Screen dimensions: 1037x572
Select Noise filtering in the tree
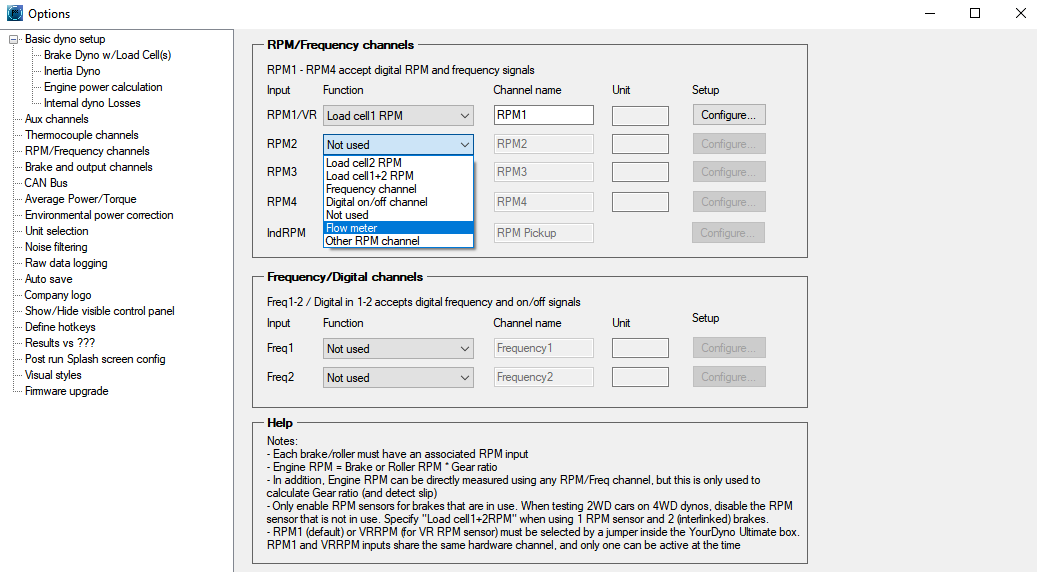[x=56, y=247]
